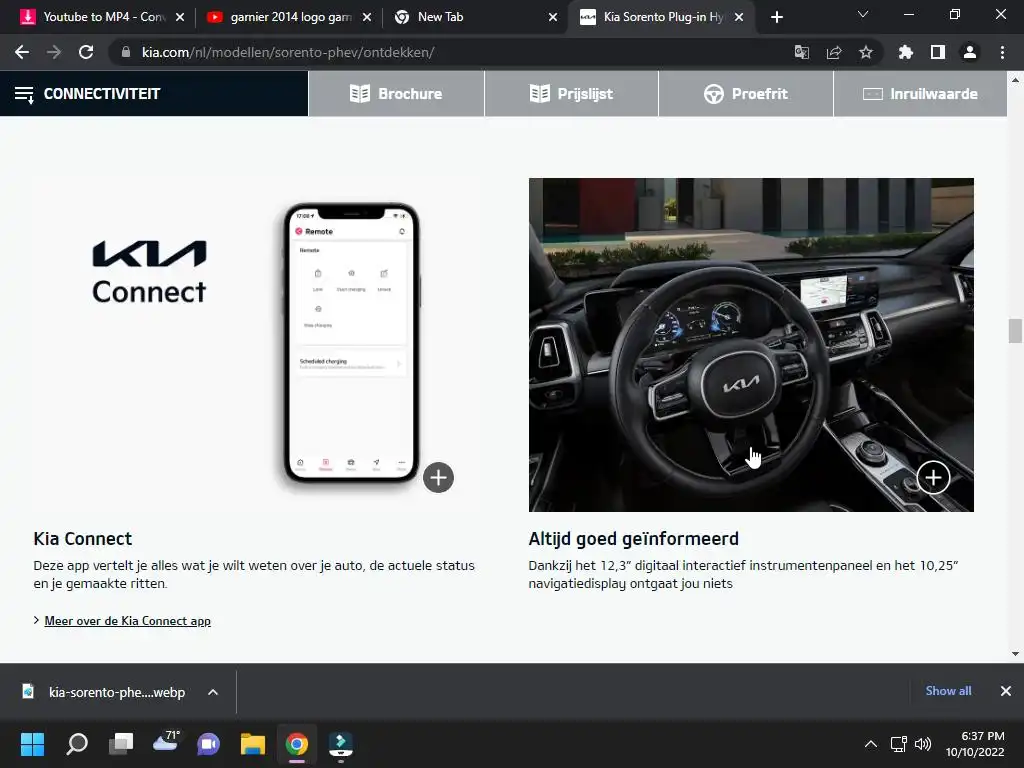1024x768 pixels.
Task: View site security lock info
Action: [125, 52]
